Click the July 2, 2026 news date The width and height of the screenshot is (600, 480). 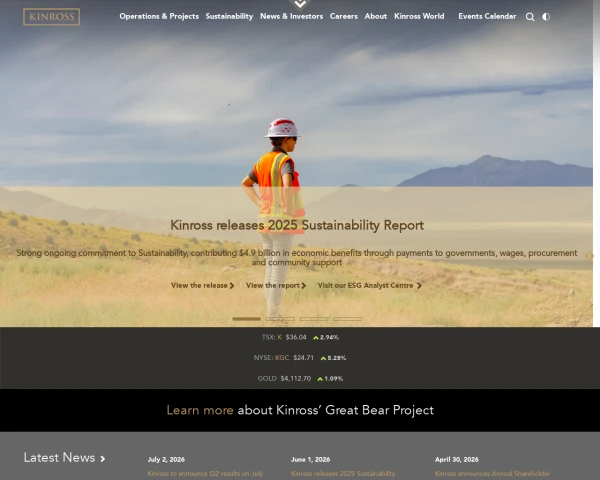[x=166, y=459]
